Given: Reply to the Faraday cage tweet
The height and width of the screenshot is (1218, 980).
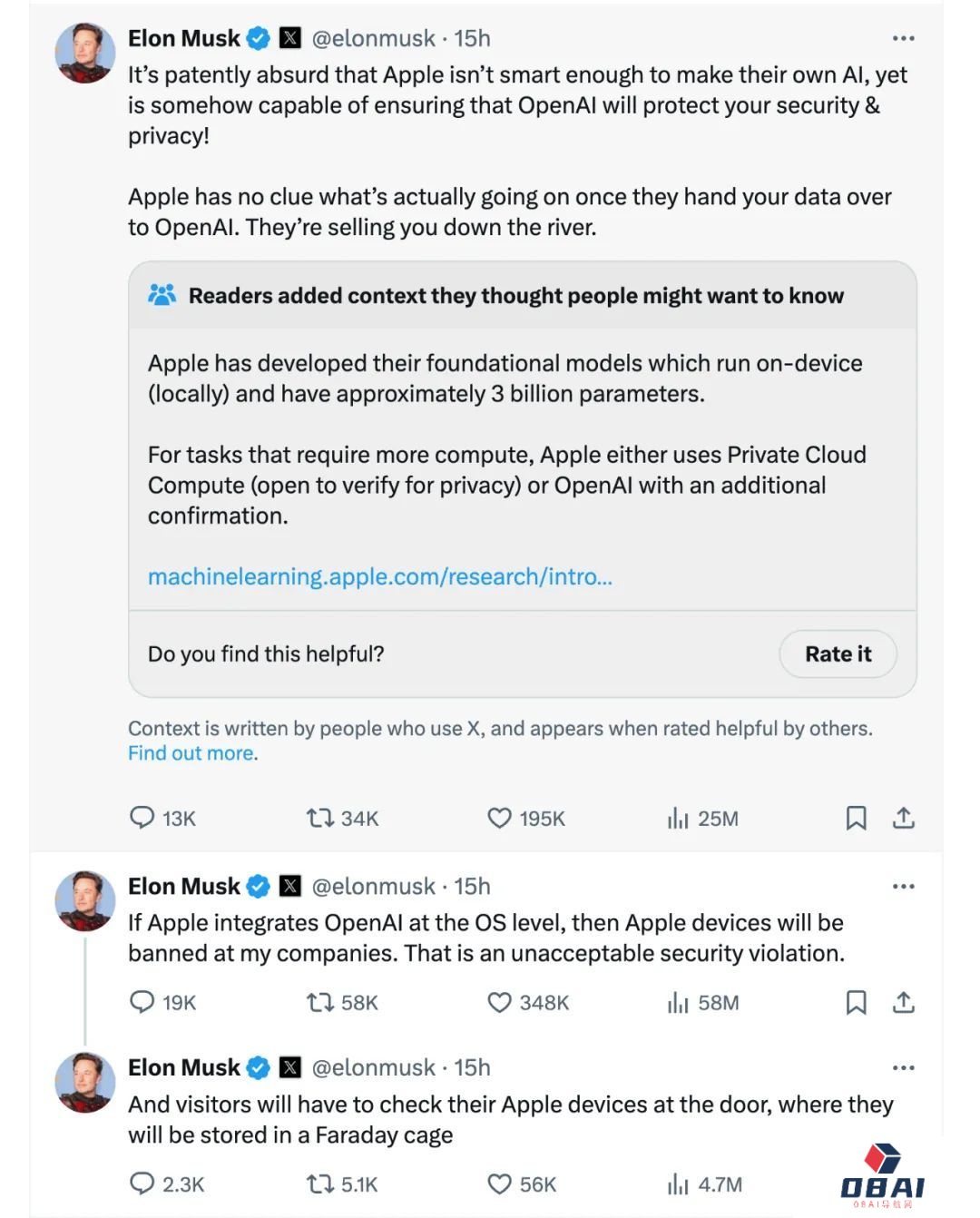Looking at the screenshot, I should [142, 1184].
